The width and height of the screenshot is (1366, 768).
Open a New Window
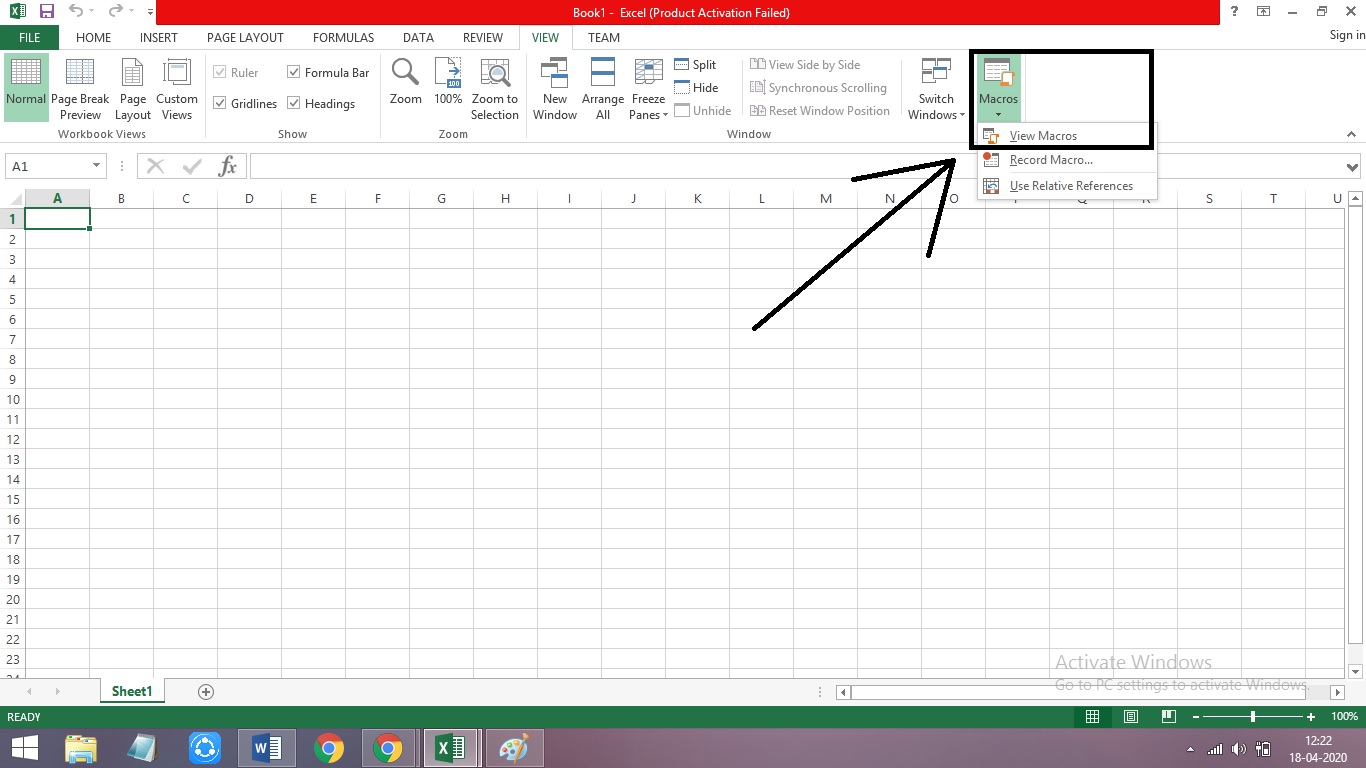point(555,88)
